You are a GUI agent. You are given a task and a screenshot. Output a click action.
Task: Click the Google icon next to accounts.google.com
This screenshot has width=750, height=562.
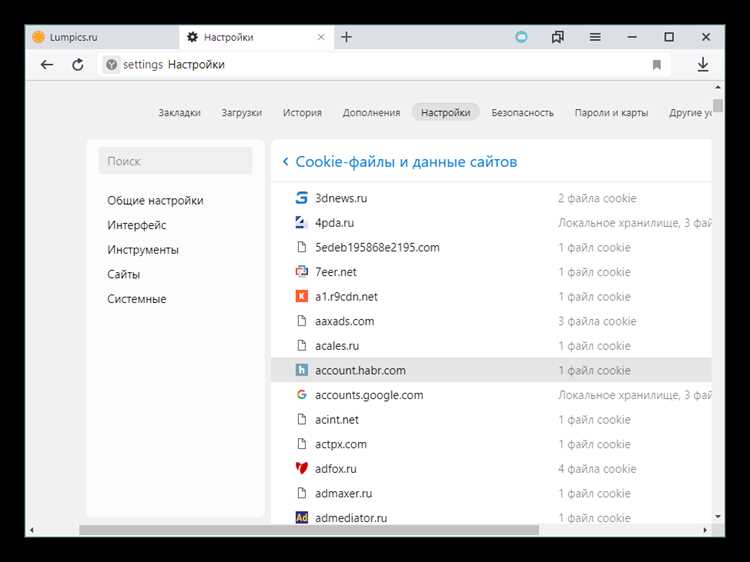click(301, 395)
